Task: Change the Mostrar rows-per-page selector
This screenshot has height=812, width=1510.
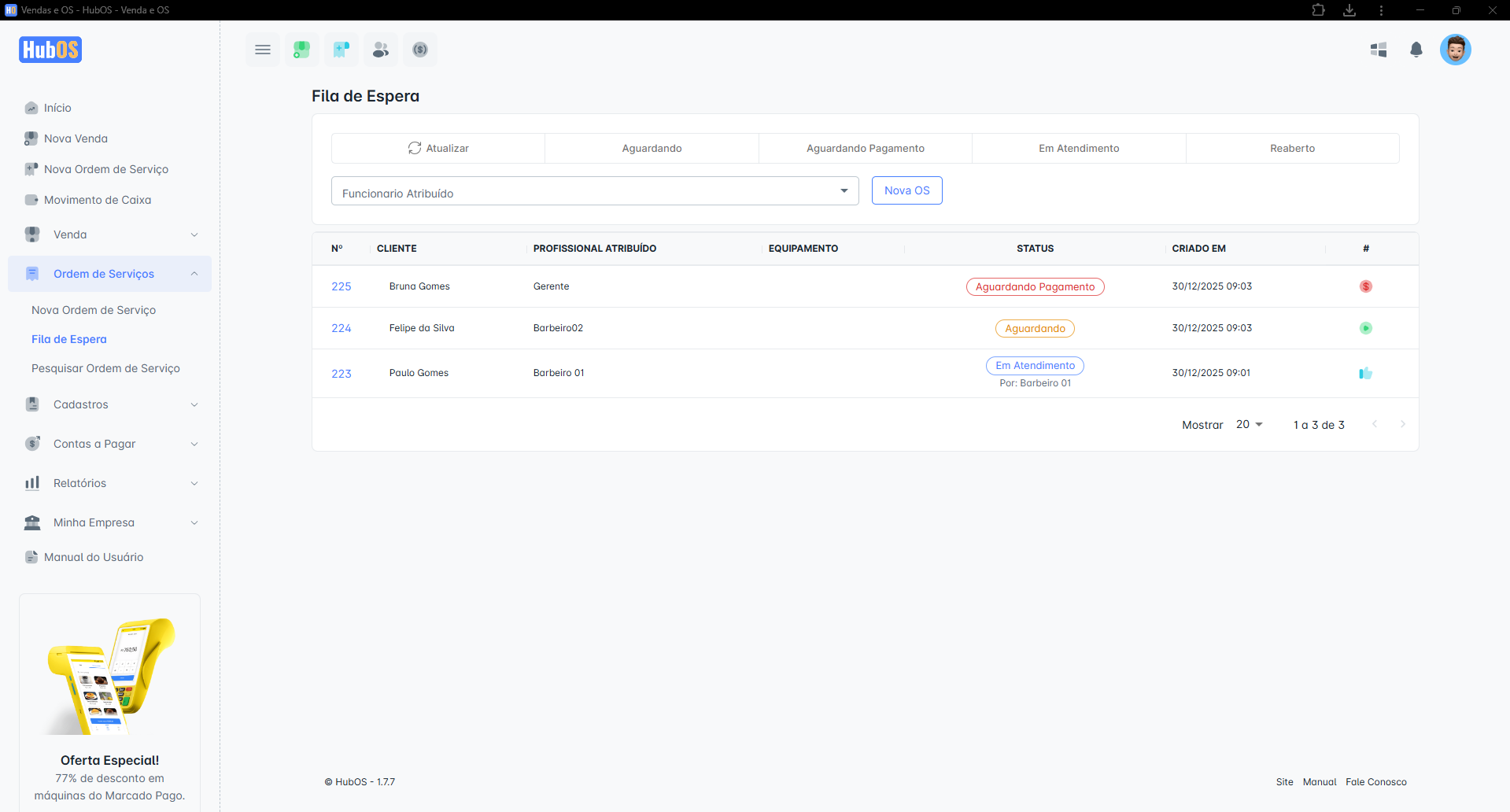Action: 1249,424
